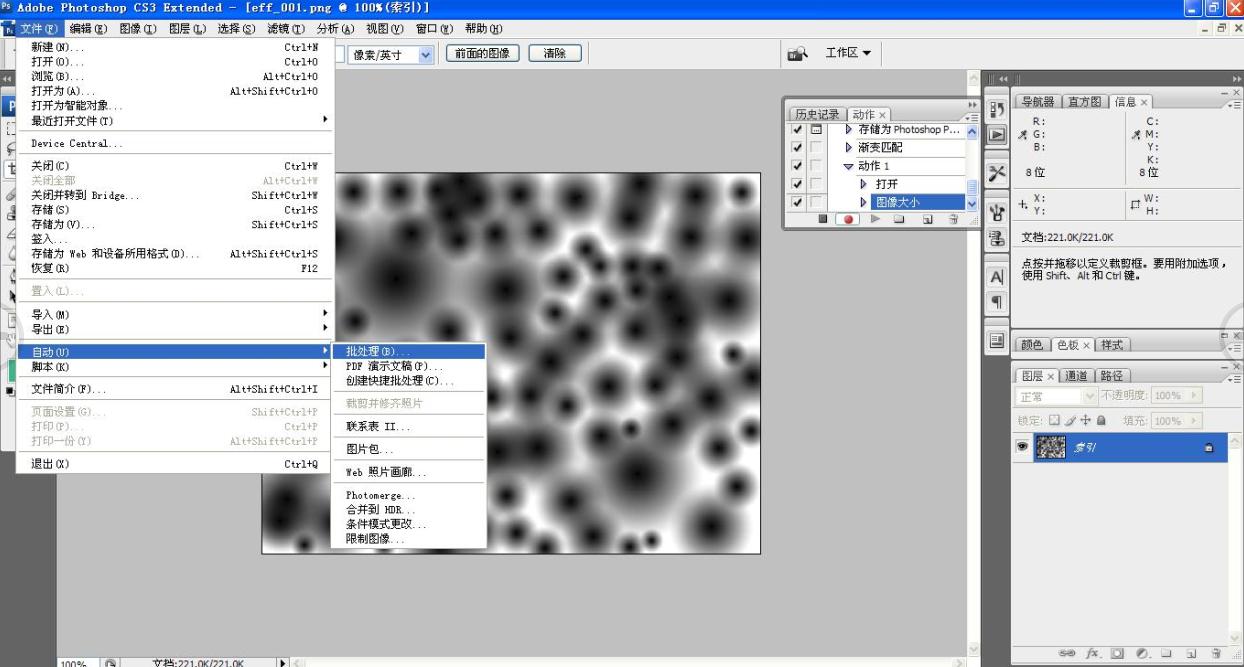Click the stop recording icon in Actions panel

coord(823,219)
